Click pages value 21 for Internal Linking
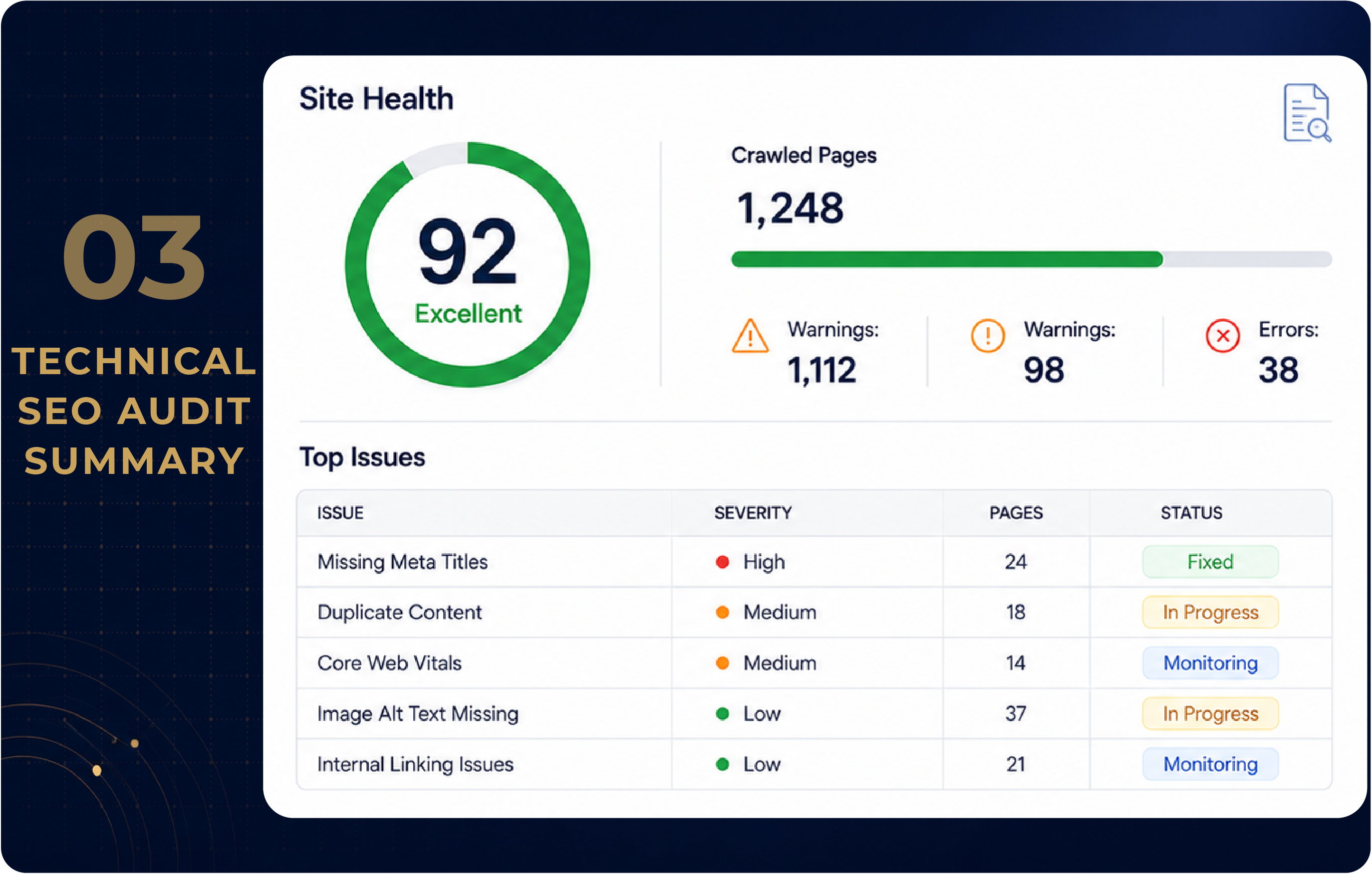This screenshot has width=1372, height=874. [x=1016, y=765]
